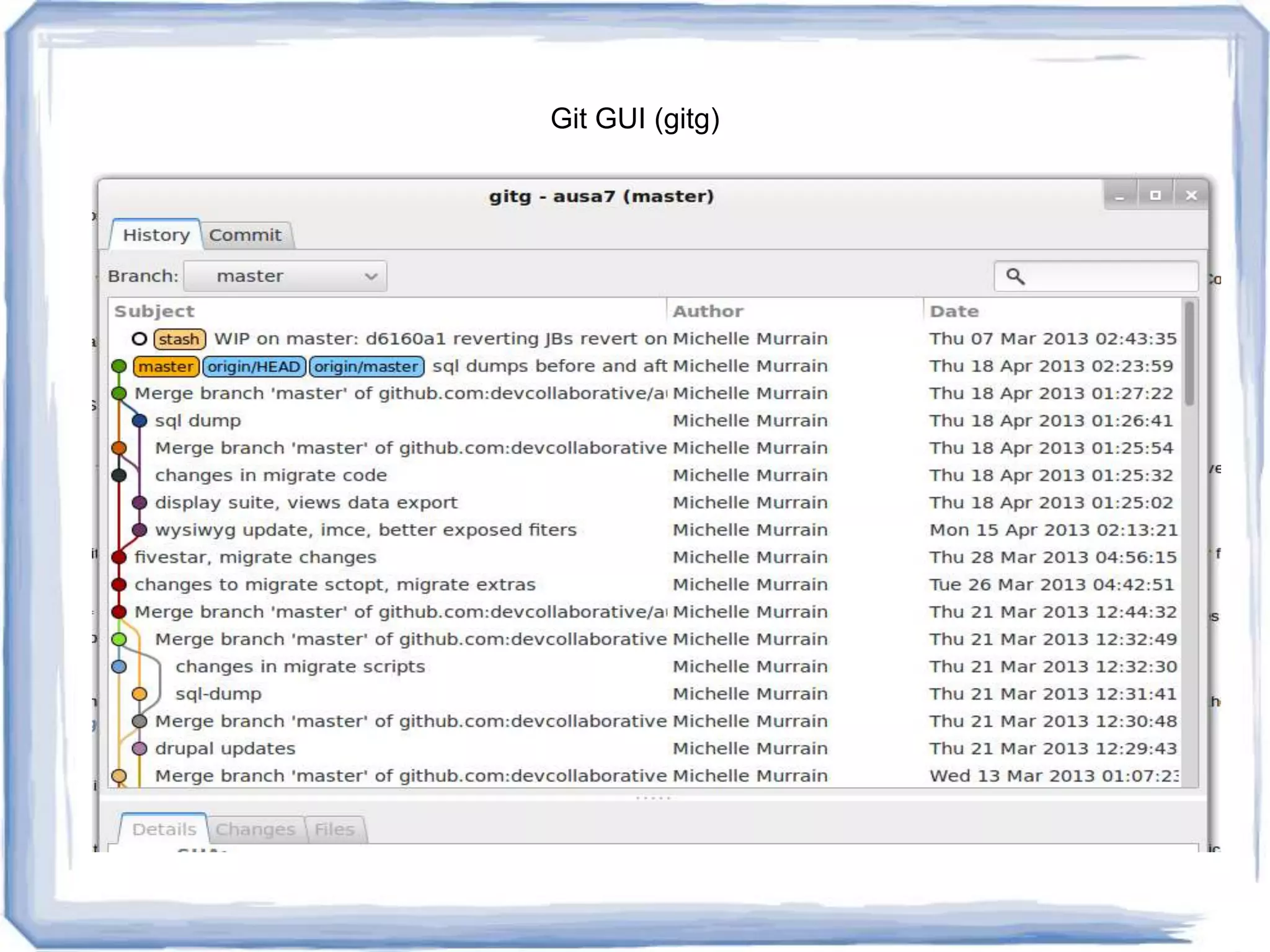Click the origin/master ref label
Viewport: 1270px width, 952px height.
pyautogui.click(x=366, y=366)
